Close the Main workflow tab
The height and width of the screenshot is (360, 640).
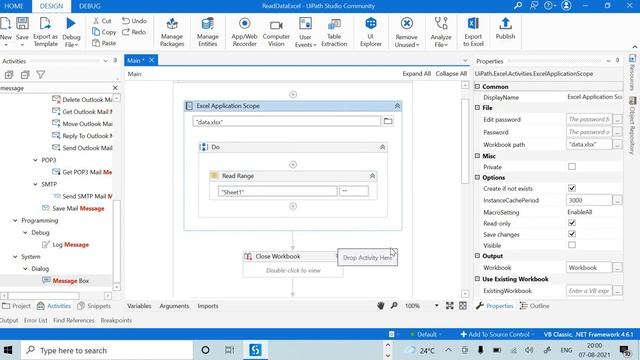(x=151, y=60)
